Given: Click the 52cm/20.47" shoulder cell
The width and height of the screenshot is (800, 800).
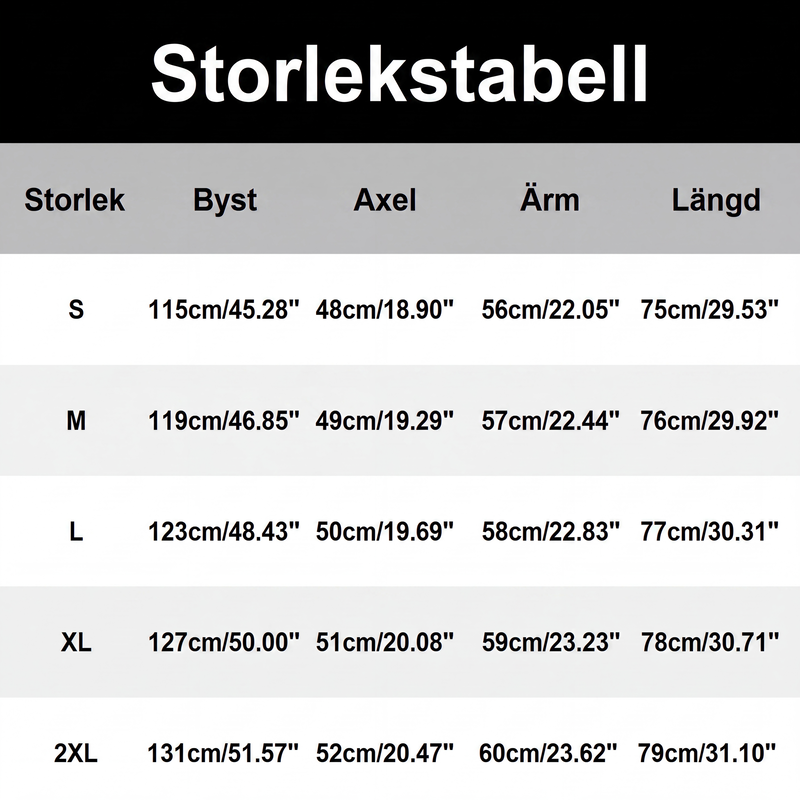Looking at the screenshot, I should pos(384,753).
